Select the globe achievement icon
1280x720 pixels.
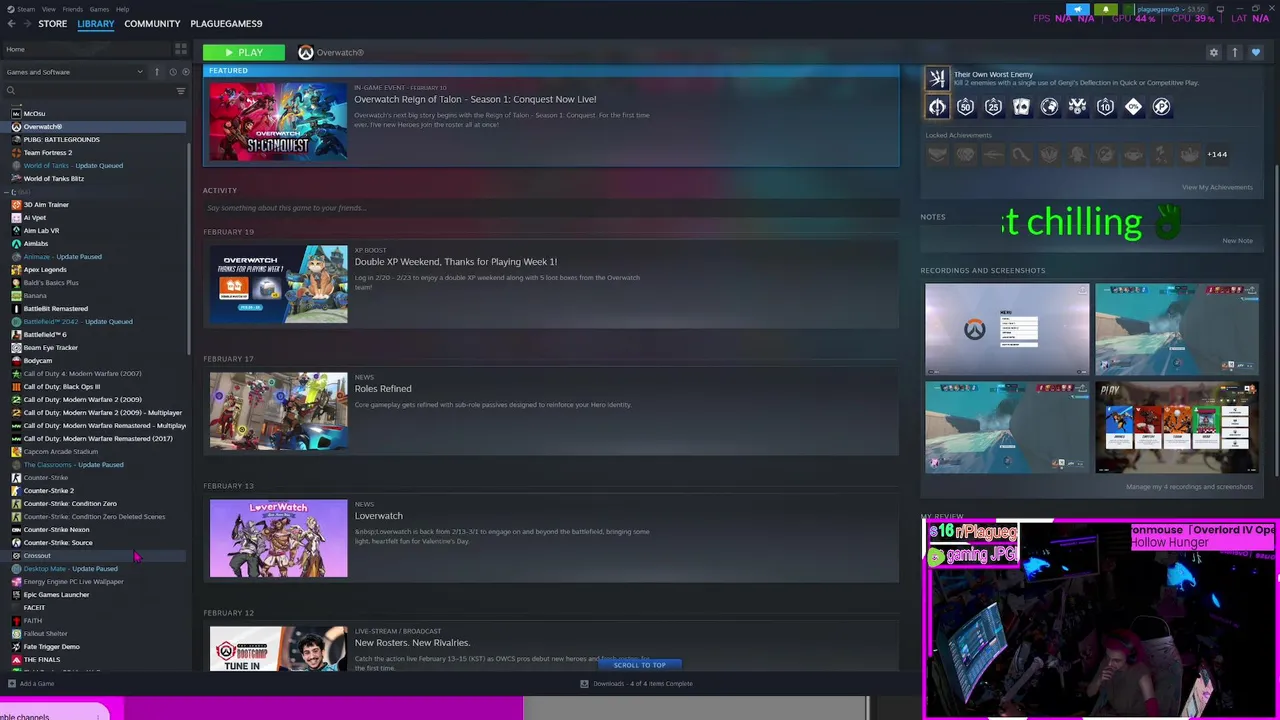pyautogui.click(x=1049, y=106)
